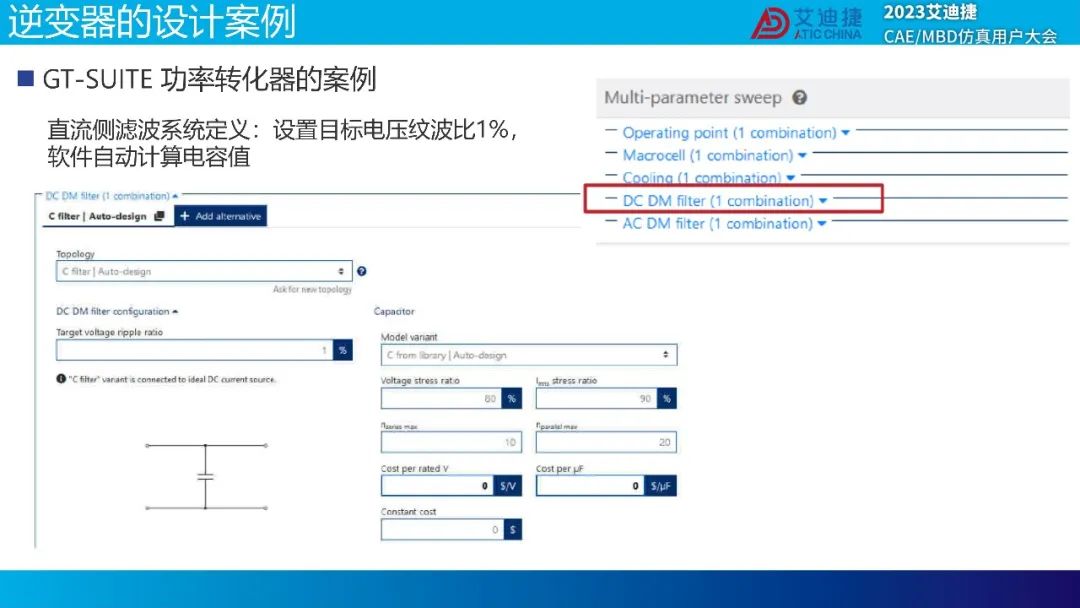
Task: Click % unit of Irms stress ratio
Action: pyautogui.click(x=667, y=398)
